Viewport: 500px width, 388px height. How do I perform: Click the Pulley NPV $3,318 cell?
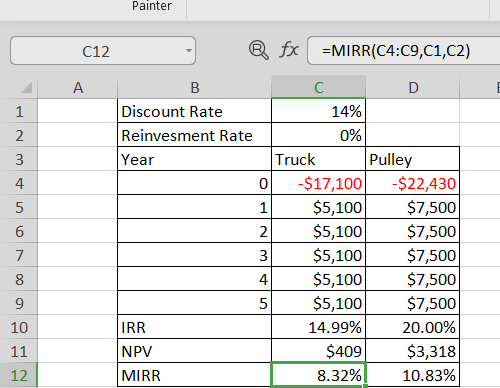(413, 351)
